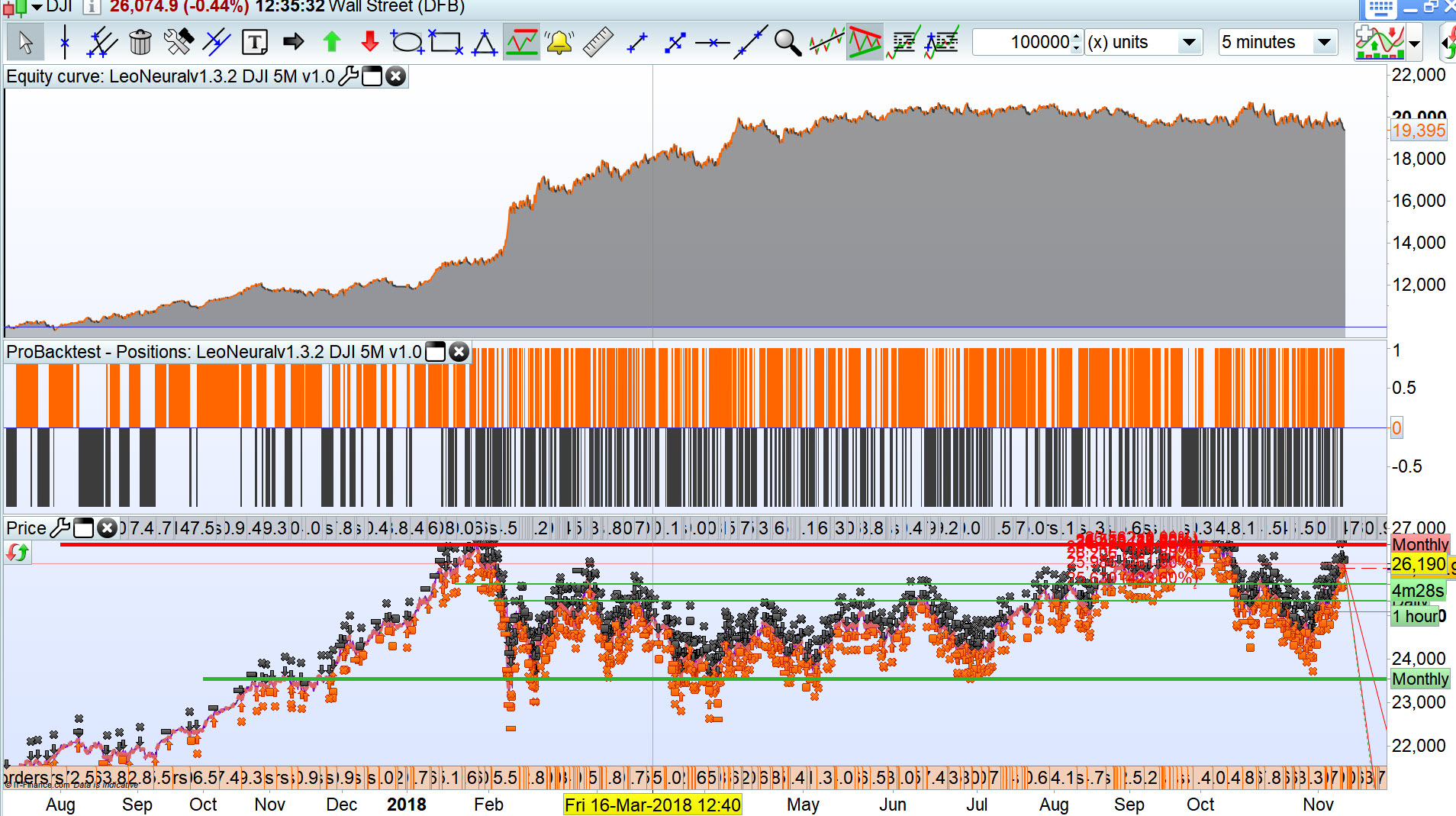Click the Fri 16-Mar-2018 12:40 date marker

point(652,805)
